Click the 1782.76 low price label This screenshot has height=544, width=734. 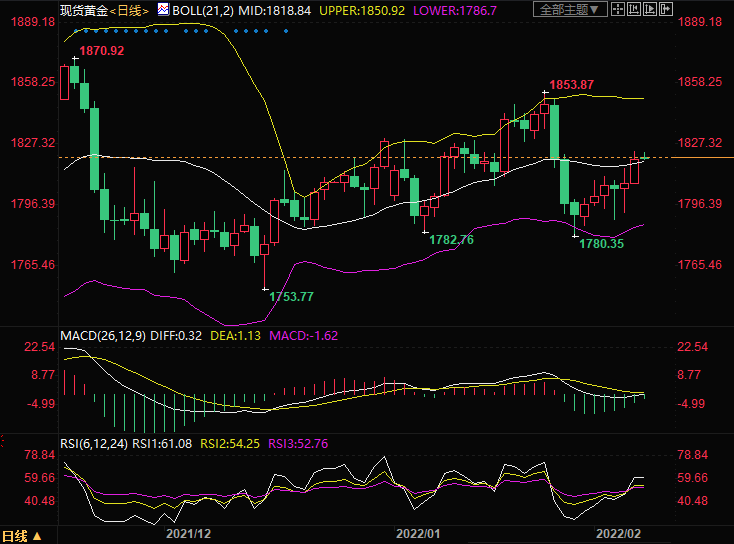click(x=451, y=240)
